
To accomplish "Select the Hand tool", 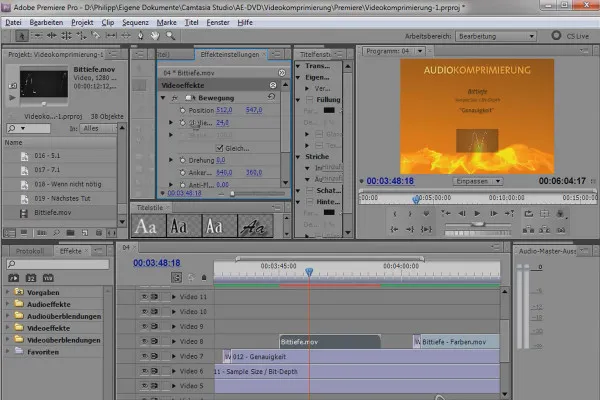I will [x=155, y=36].
